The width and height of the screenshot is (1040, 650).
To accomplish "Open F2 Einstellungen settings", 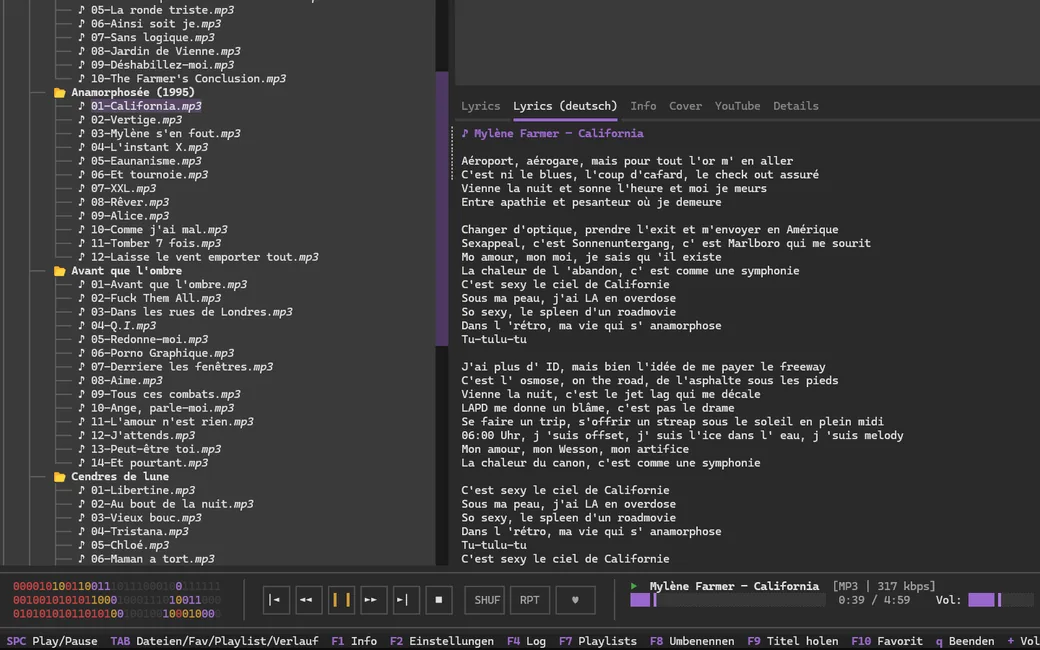I will 442,641.
